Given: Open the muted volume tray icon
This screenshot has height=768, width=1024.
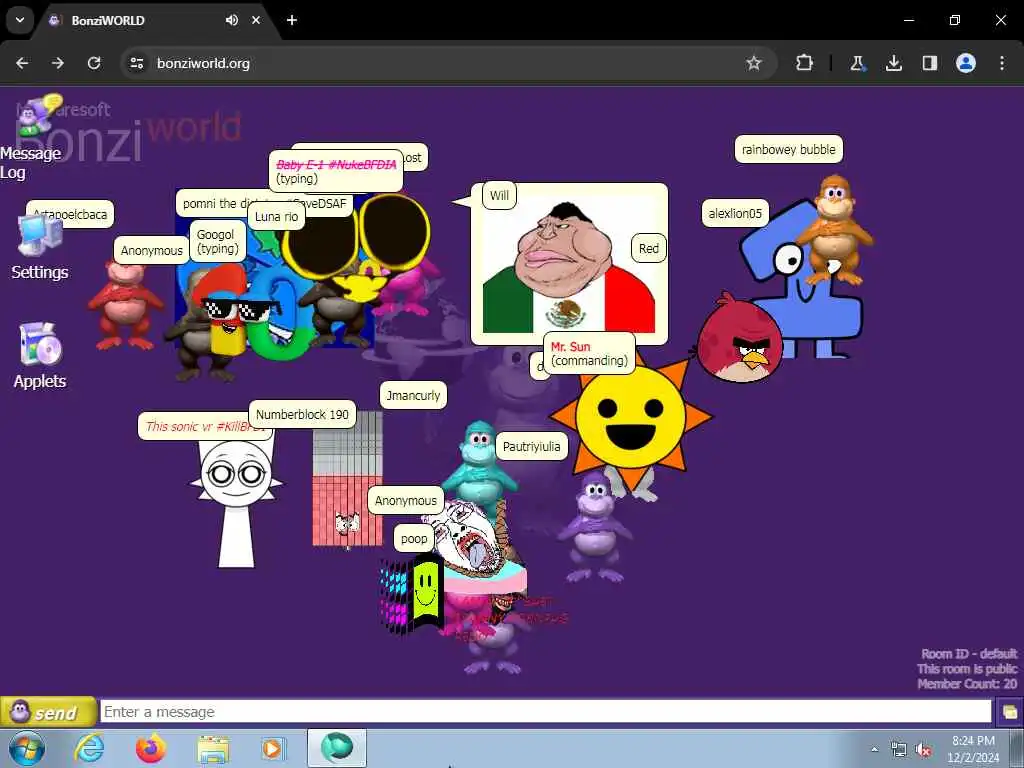Looking at the screenshot, I should (x=923, y=749).
